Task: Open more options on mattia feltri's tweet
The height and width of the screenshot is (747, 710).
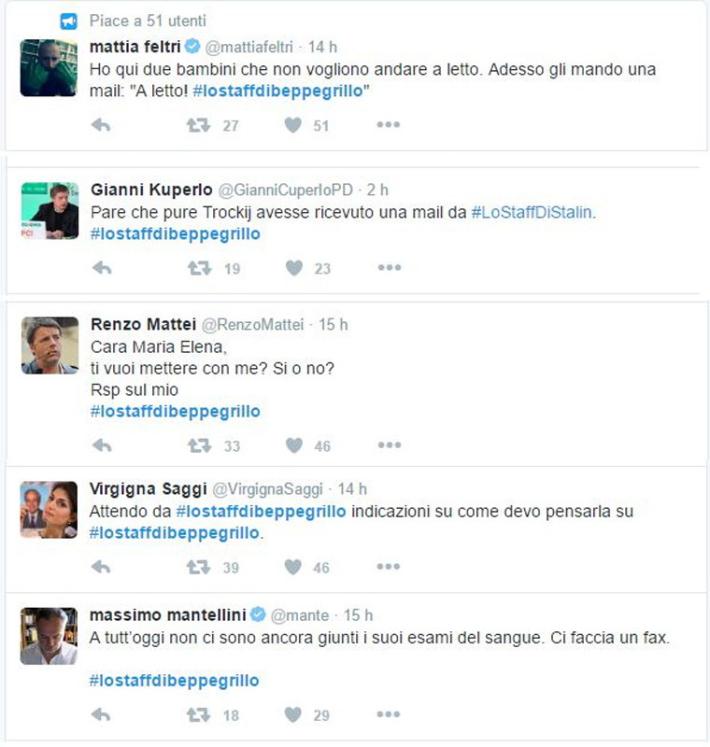Action: click(388, 125)
